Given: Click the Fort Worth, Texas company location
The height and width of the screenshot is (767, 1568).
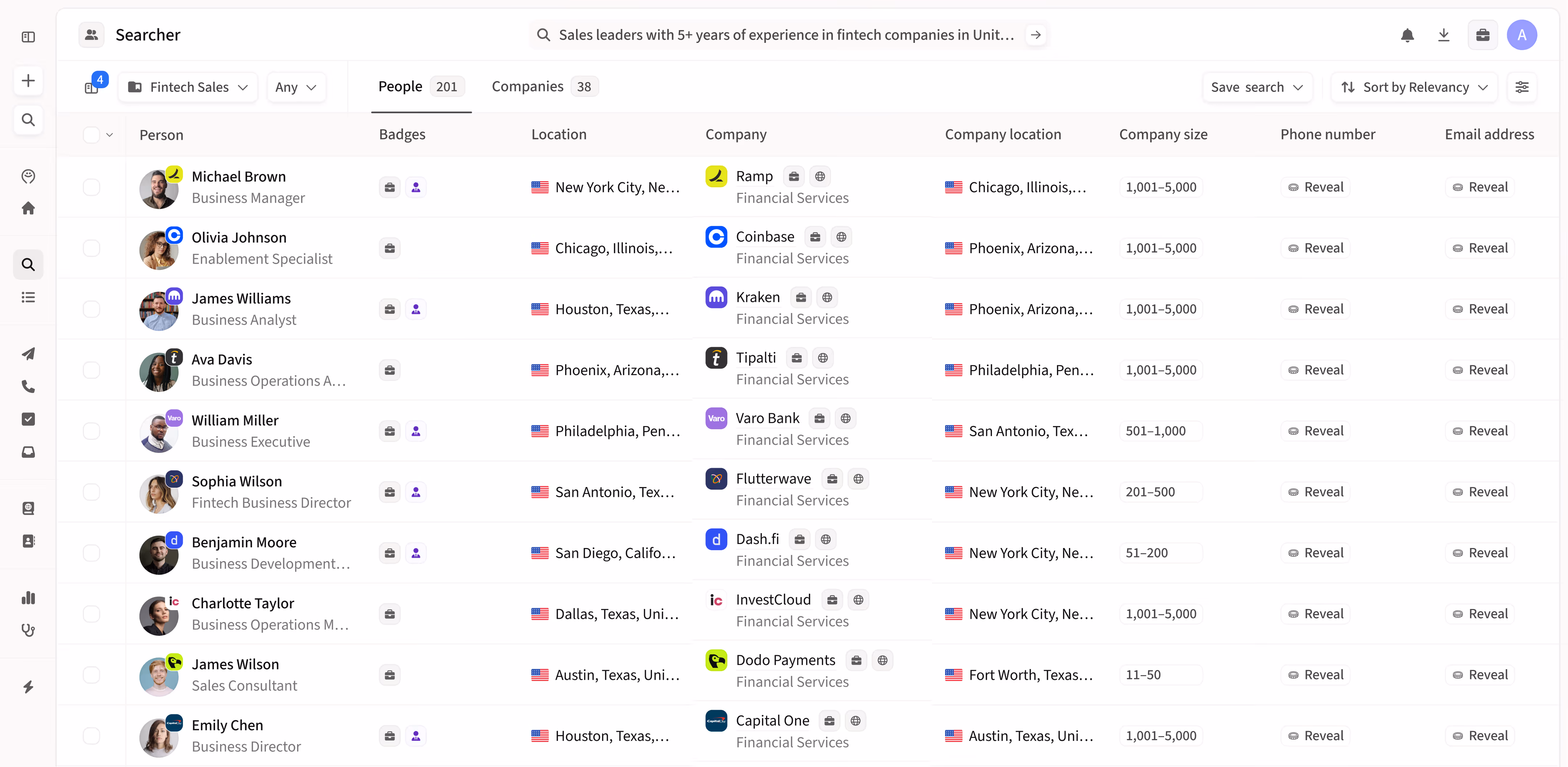Looking at the screenshot, I should pos(1019,675).
